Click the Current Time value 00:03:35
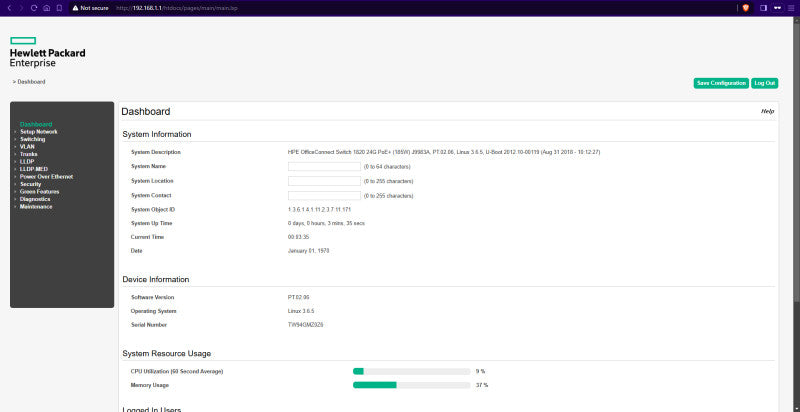The width and height of the screenshot is (800, 412). pos(298,237)
